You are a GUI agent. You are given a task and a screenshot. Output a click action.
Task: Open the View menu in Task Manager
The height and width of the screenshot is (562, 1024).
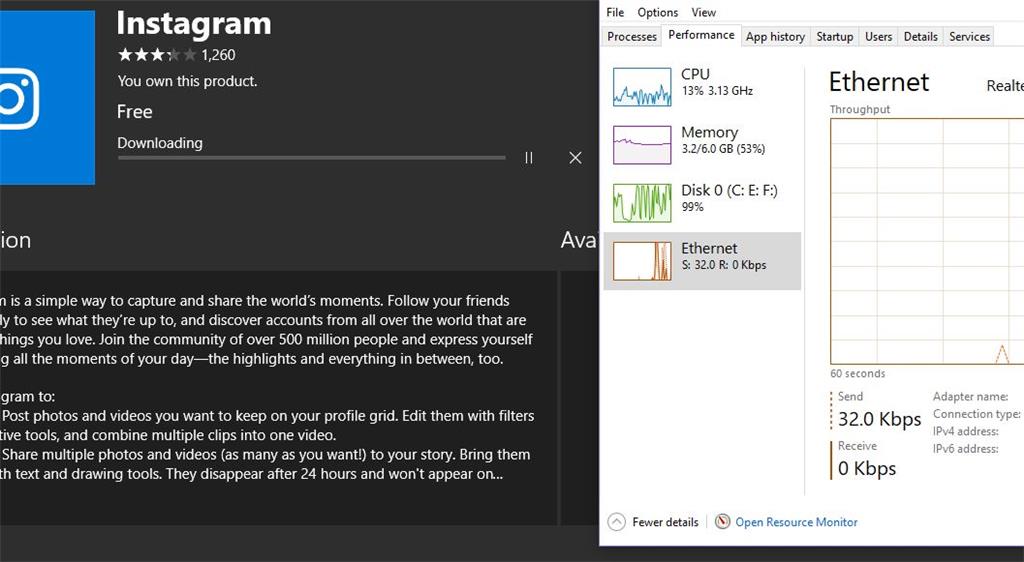(x=703, y=12)
